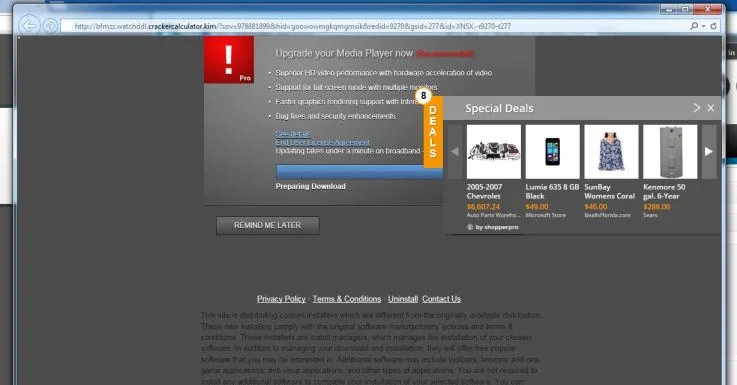Click the Lumia 635 8 GB Black title
Viewport: 737px width, 385px height.
(552, 191)
